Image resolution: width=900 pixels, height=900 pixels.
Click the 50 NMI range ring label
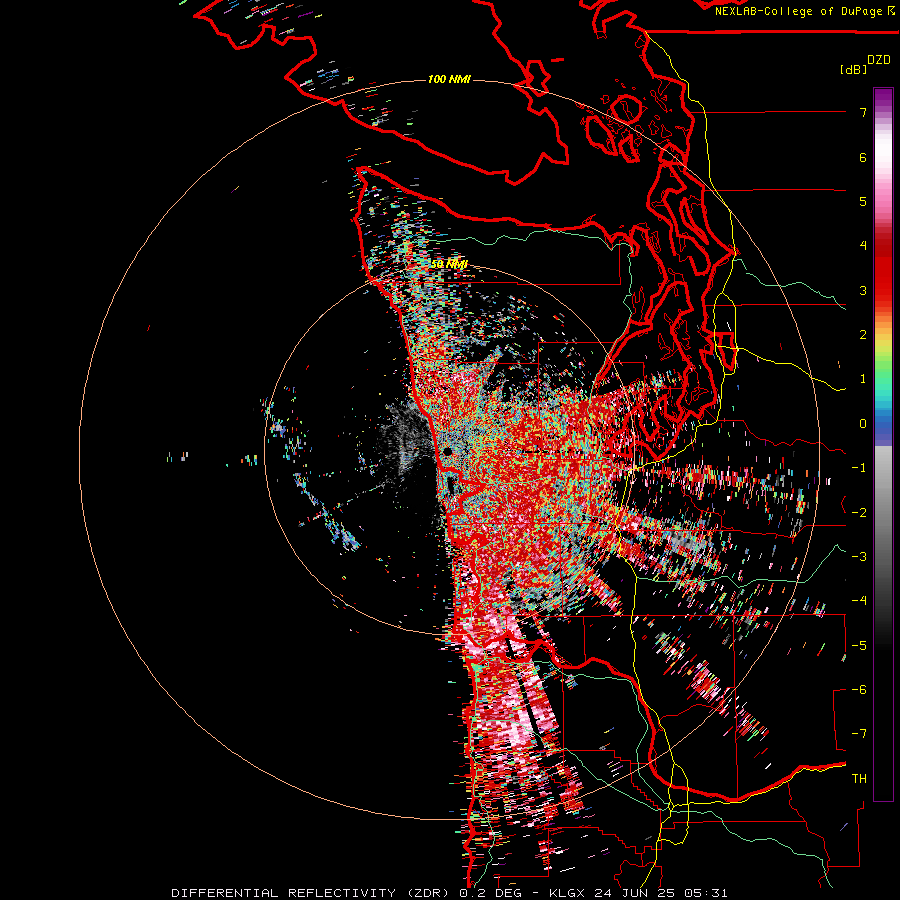449,264
